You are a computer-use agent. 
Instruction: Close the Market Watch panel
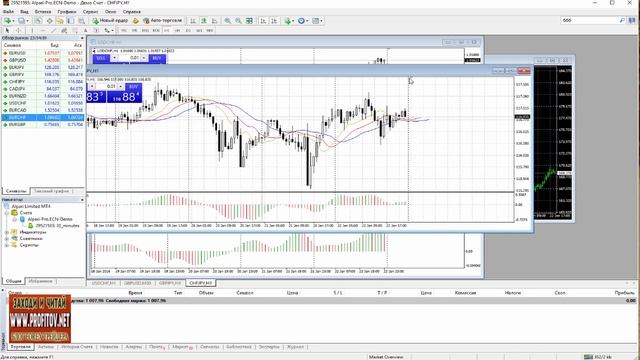[x=82, y=38]
